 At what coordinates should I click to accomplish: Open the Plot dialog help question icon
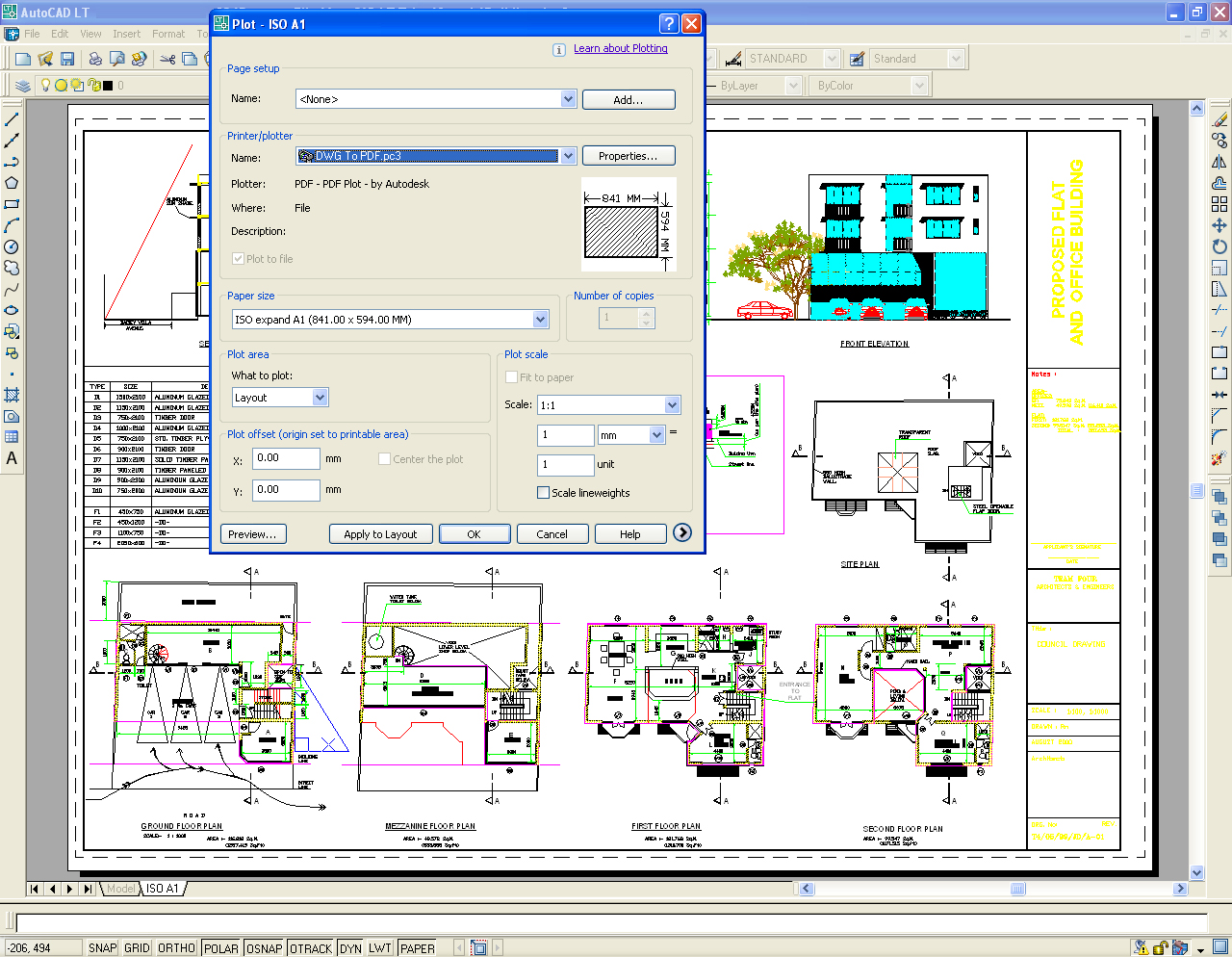click(669, 24)
